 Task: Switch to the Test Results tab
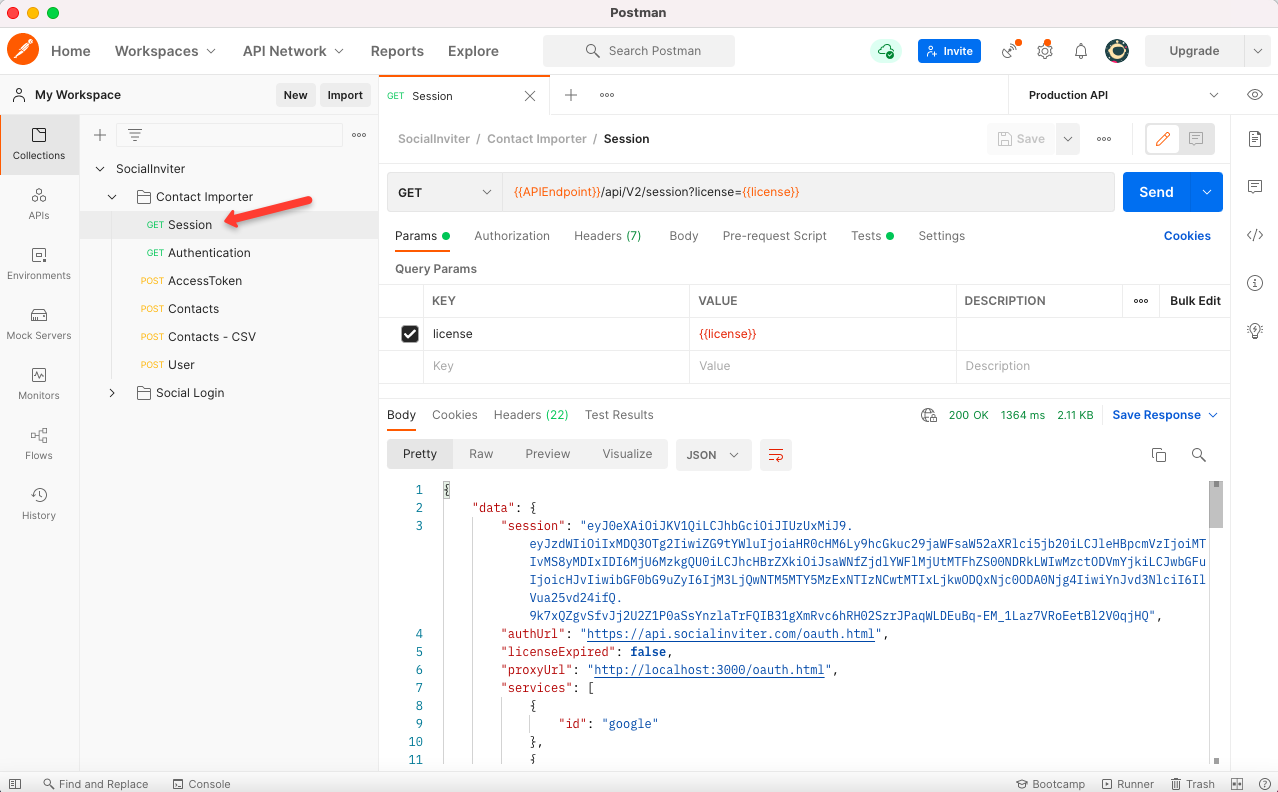click(619, 415)
